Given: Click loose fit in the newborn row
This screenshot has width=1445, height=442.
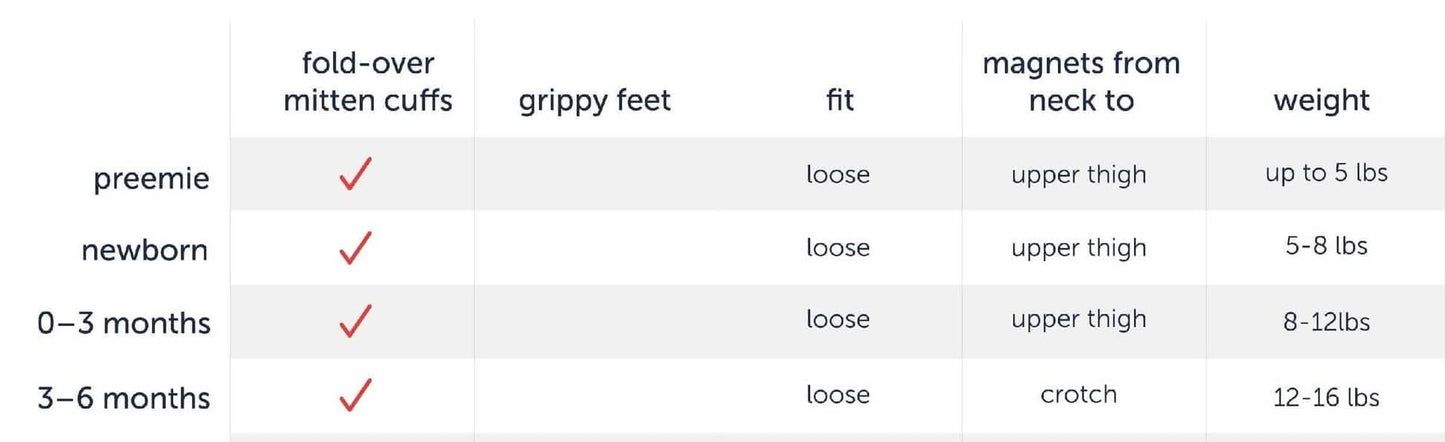Looking at the screenshot, I should click(838, 247).
